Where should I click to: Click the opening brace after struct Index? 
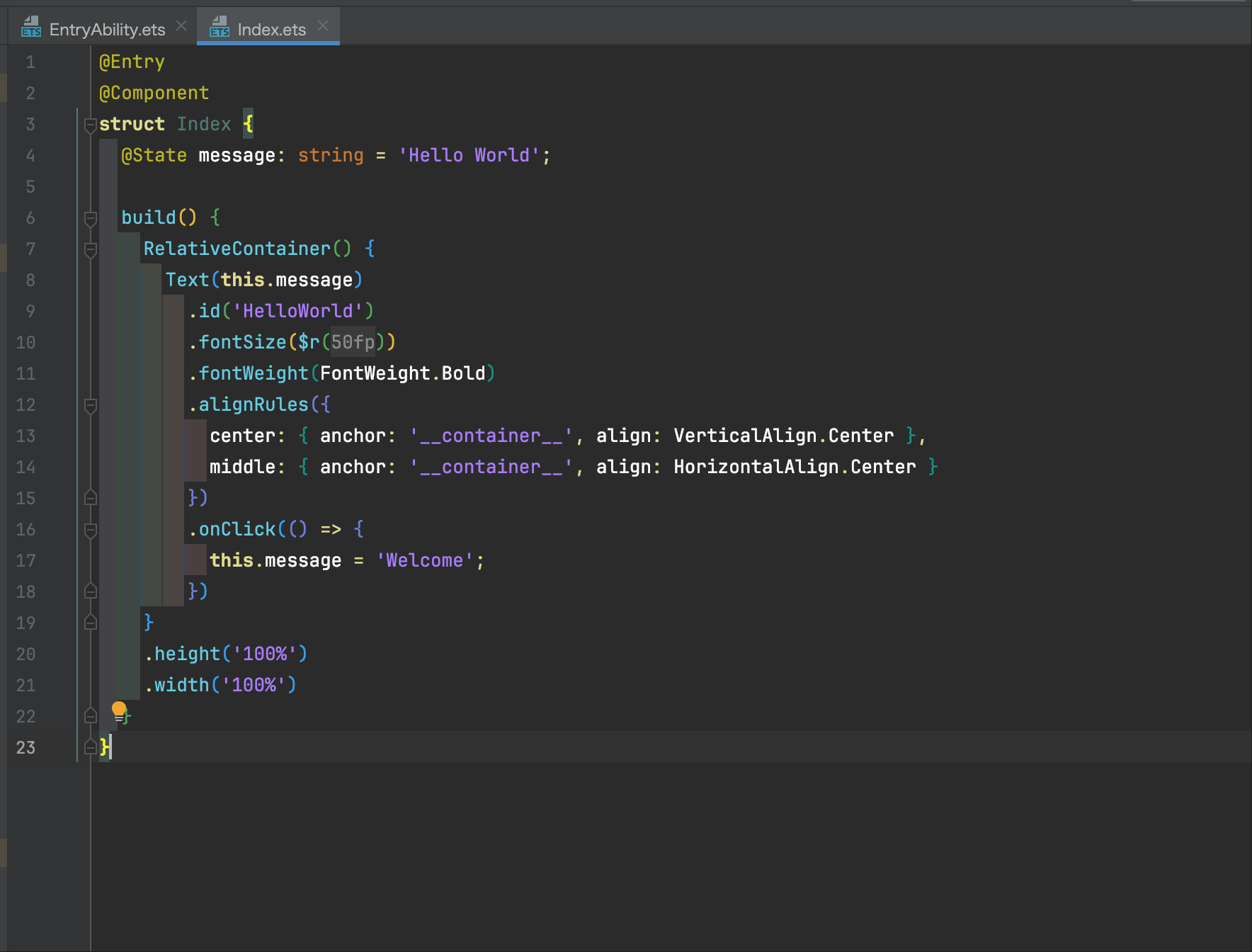point(248,124)
